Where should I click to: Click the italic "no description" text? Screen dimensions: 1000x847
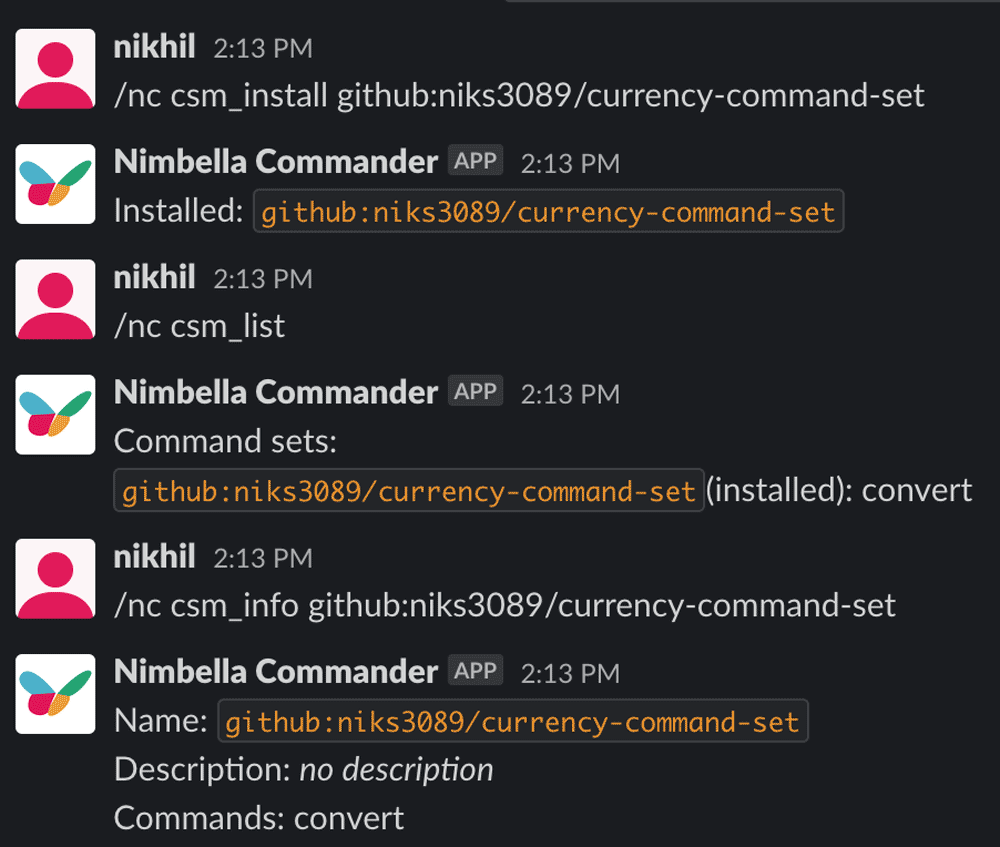396,770
